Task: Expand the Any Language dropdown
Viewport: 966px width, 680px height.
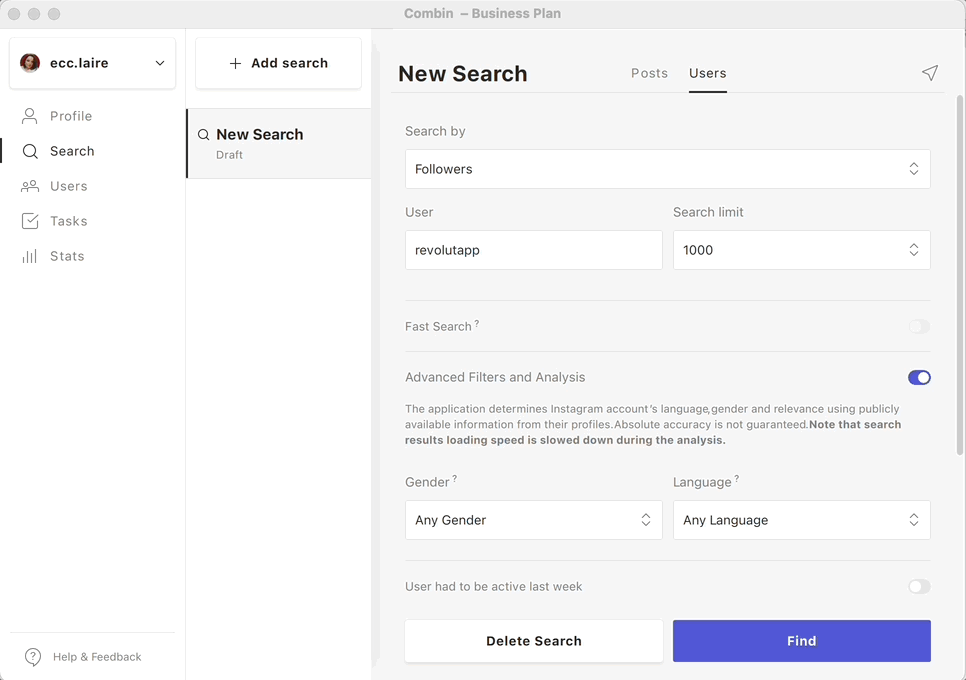Action: (801, 520)
